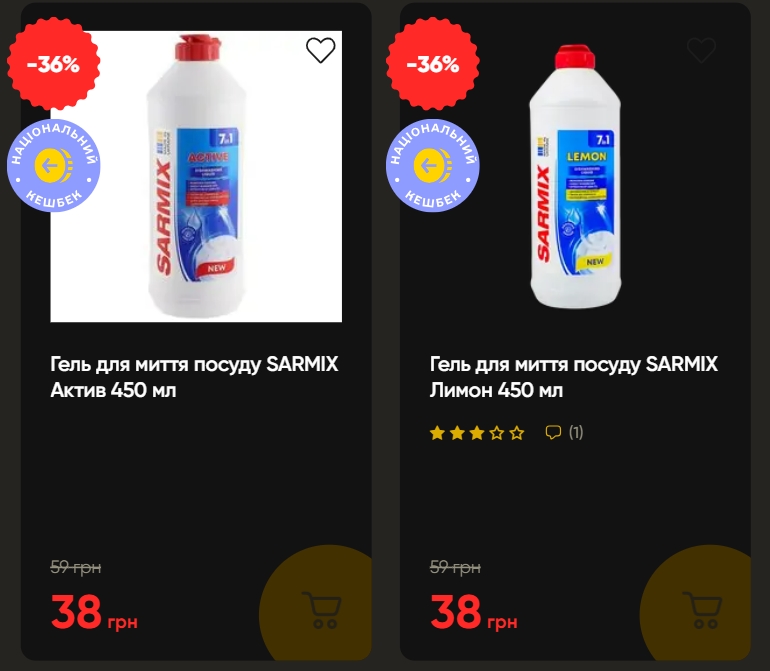
Task: Click the 38 грн price on the Лимон card
Action: 474,612
